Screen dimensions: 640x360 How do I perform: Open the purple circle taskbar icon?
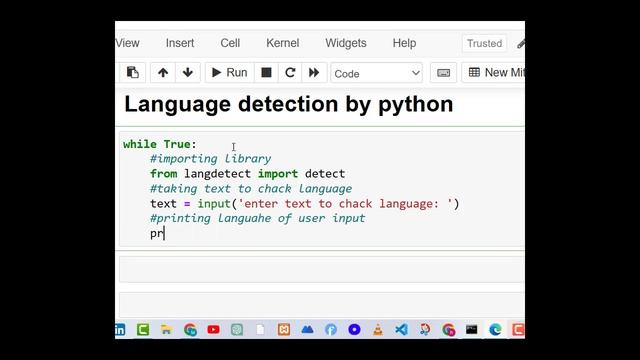[x=354, y=329]
